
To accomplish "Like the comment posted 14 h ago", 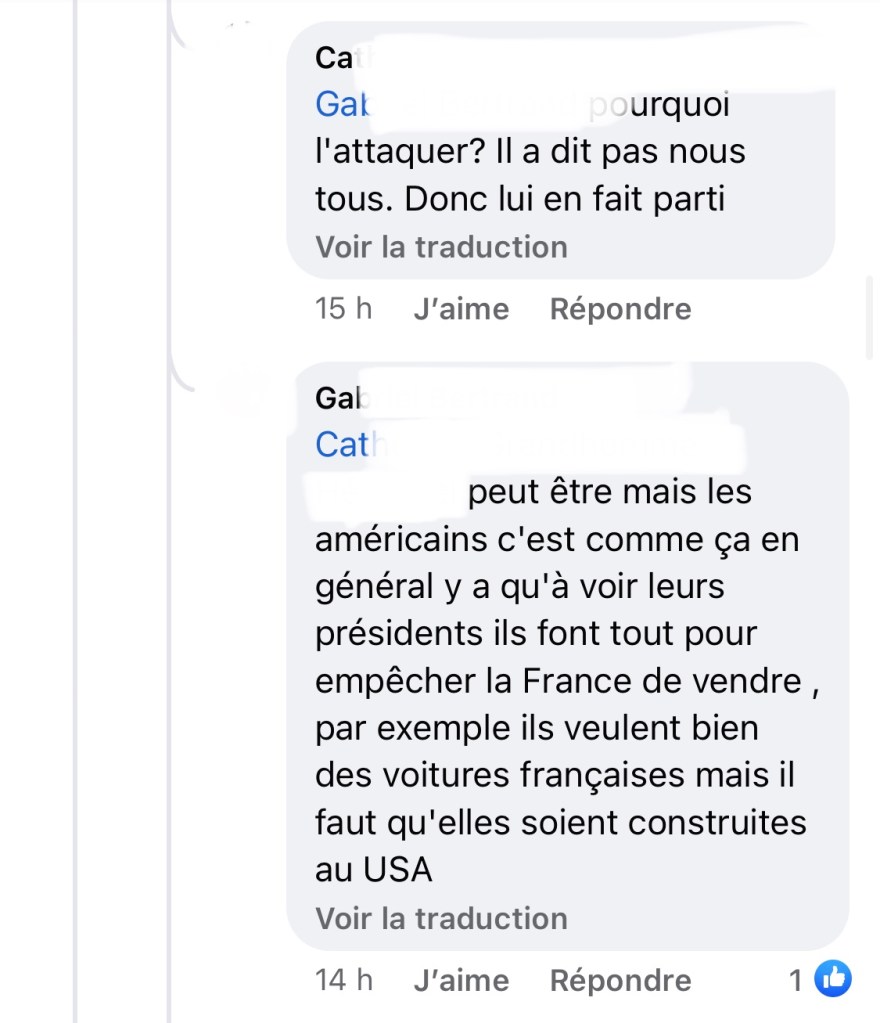I will pos(460,981).
